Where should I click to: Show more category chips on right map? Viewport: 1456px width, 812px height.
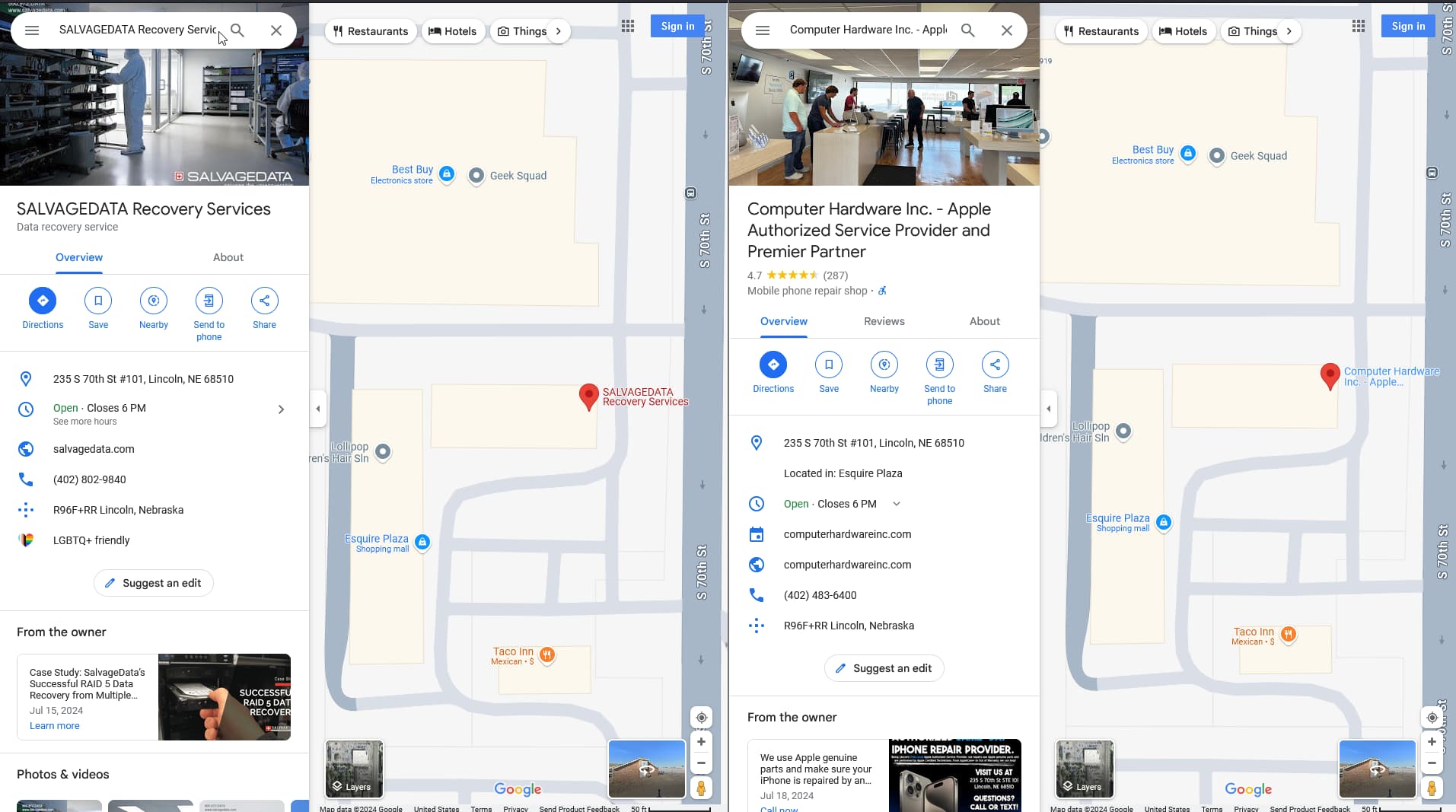[x=1289, y=31]
